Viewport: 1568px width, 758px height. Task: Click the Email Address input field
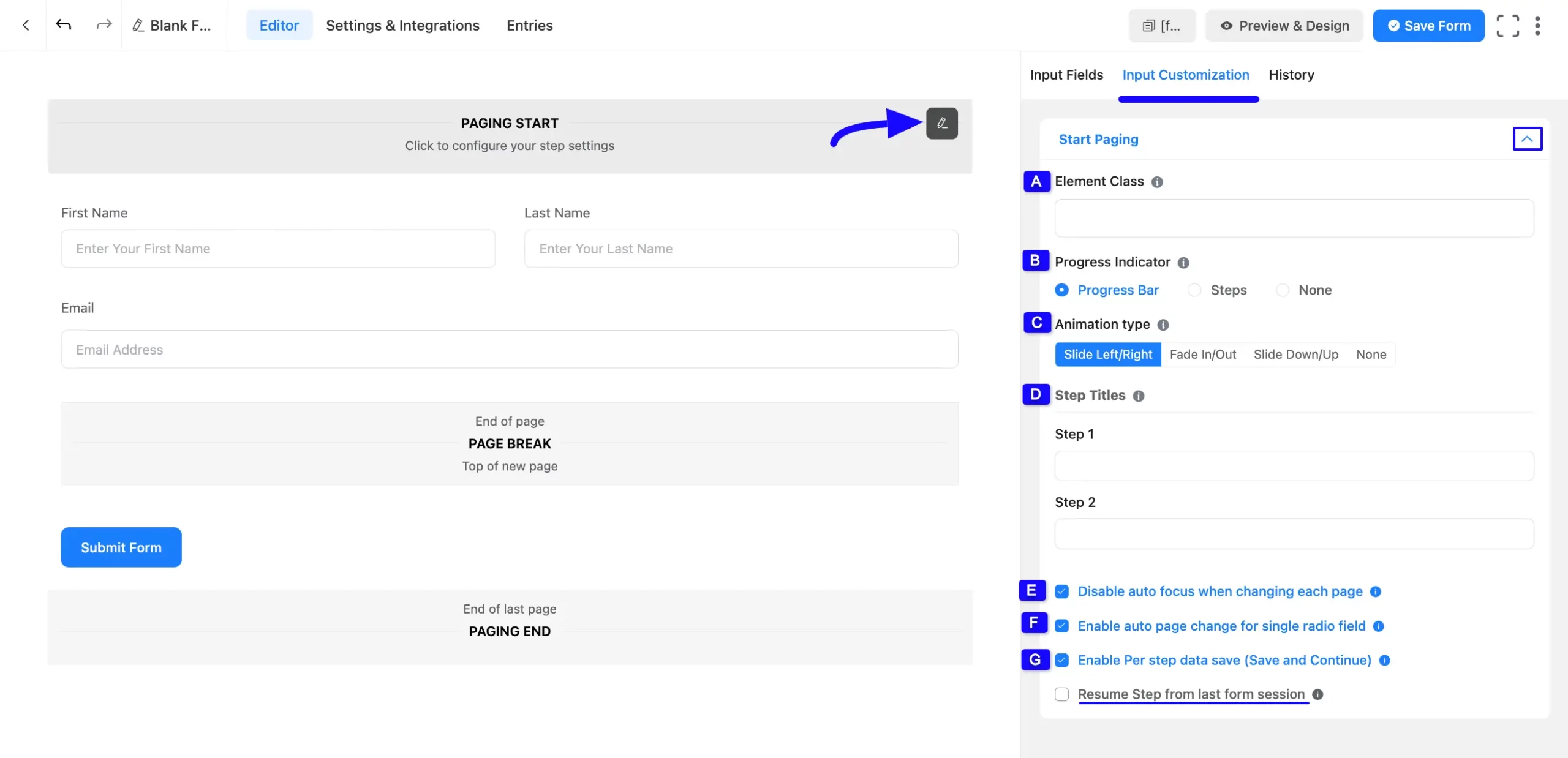click(510, 350)
